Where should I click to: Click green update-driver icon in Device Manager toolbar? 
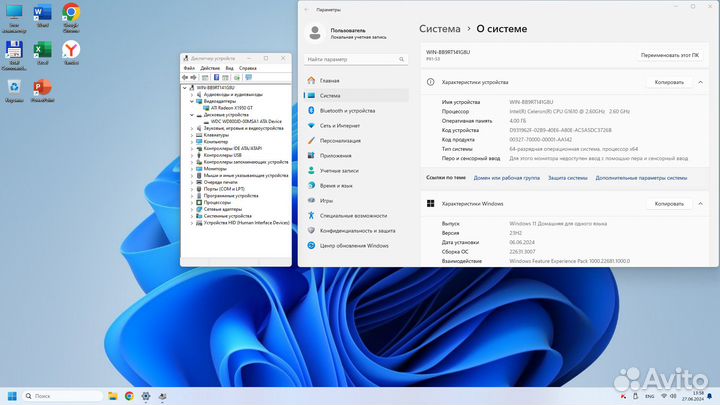(x=236, y=78)
